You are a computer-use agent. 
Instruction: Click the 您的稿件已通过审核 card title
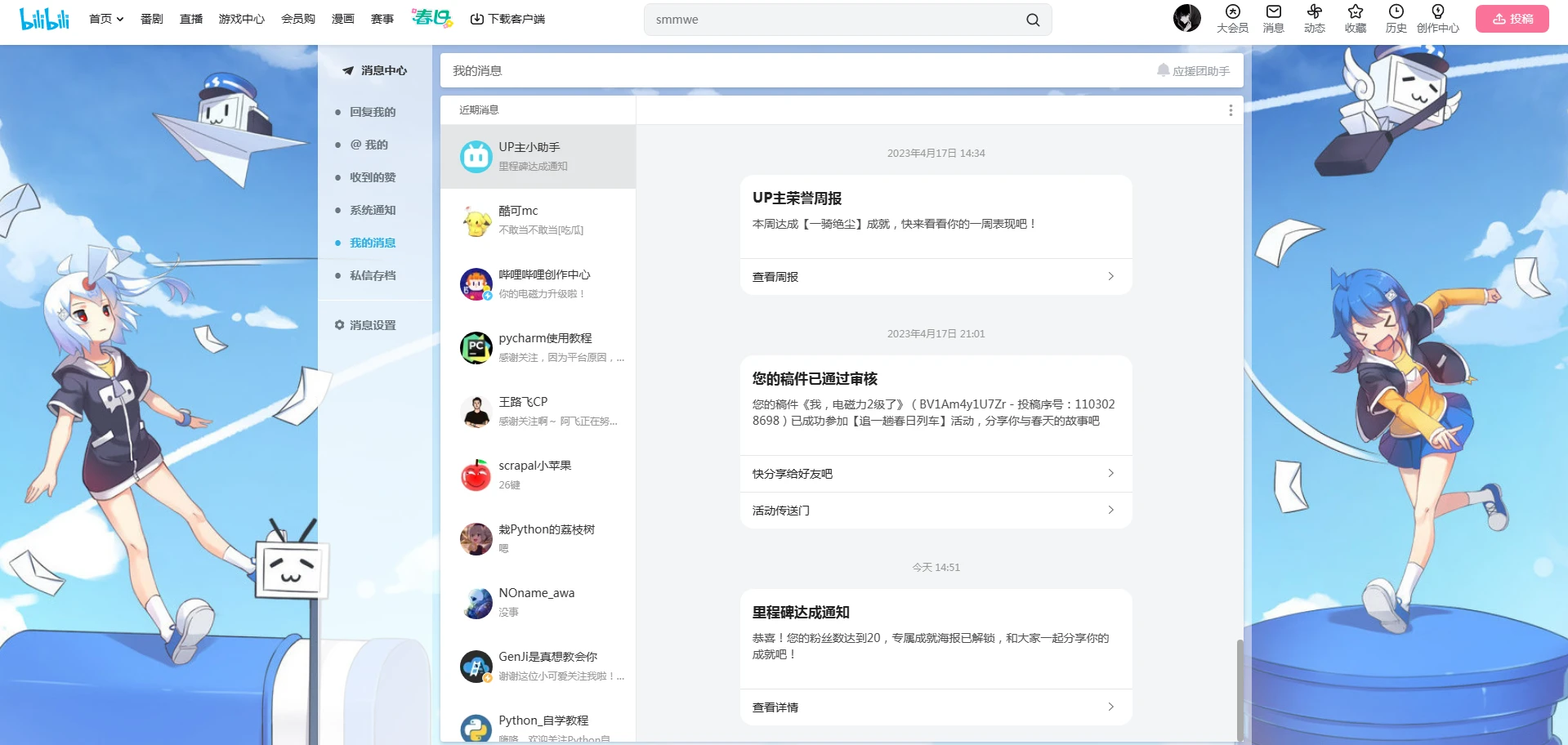pos(815,379)
